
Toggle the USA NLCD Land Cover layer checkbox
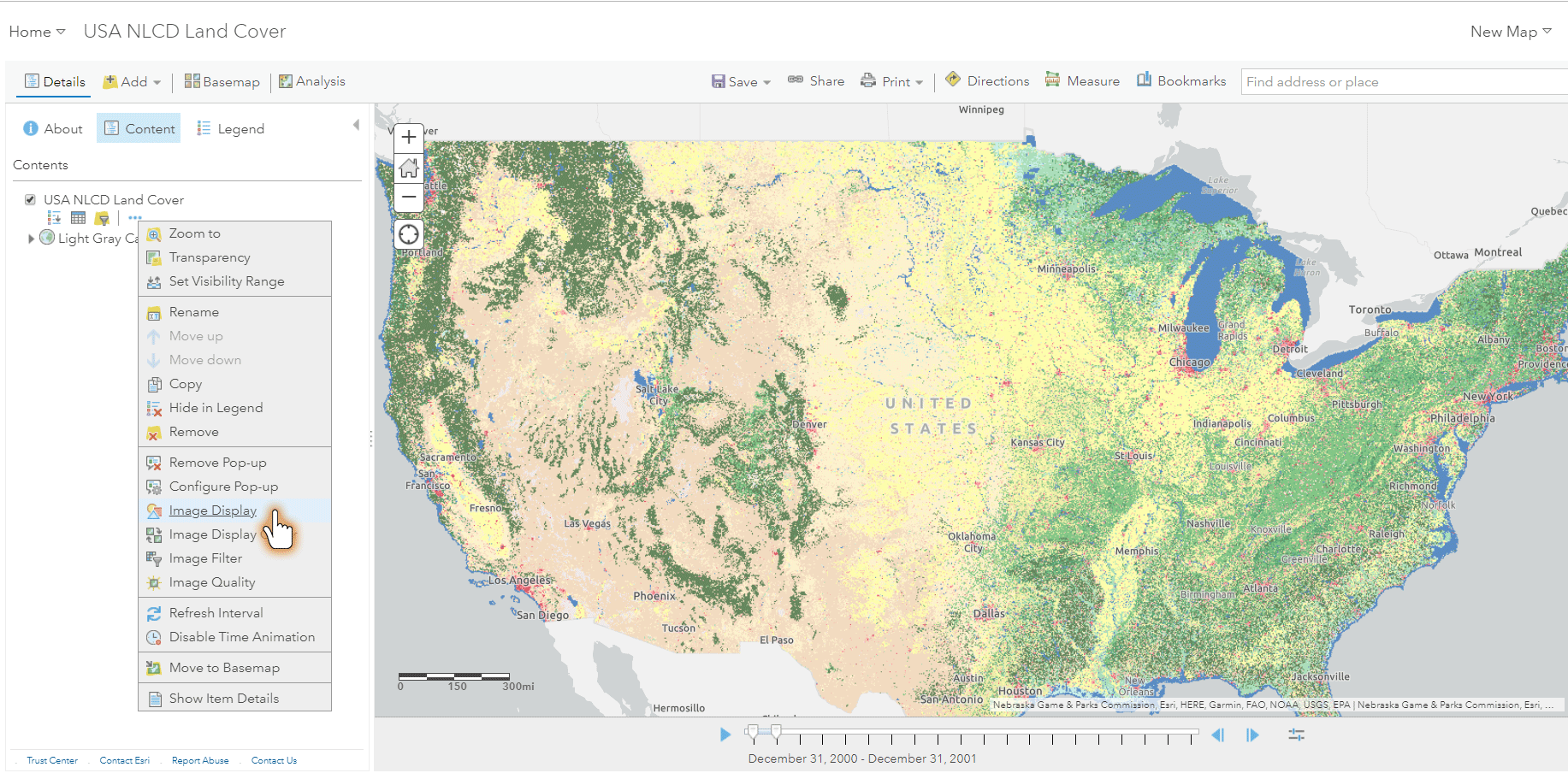tap(30, 200)
